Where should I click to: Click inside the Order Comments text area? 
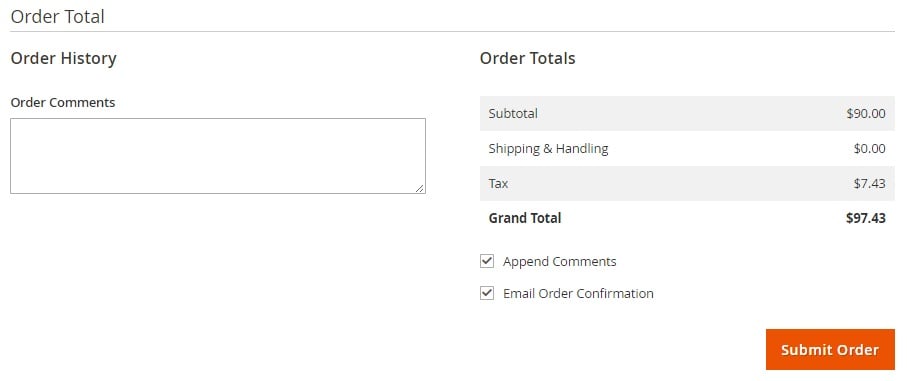pos(218,156)
